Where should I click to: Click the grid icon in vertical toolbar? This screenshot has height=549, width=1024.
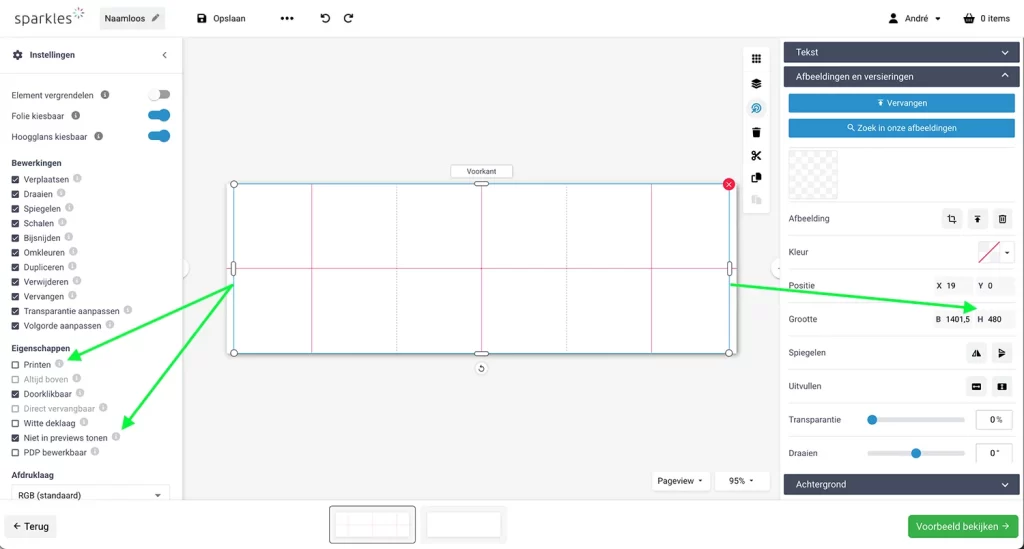tap(756, 60)
